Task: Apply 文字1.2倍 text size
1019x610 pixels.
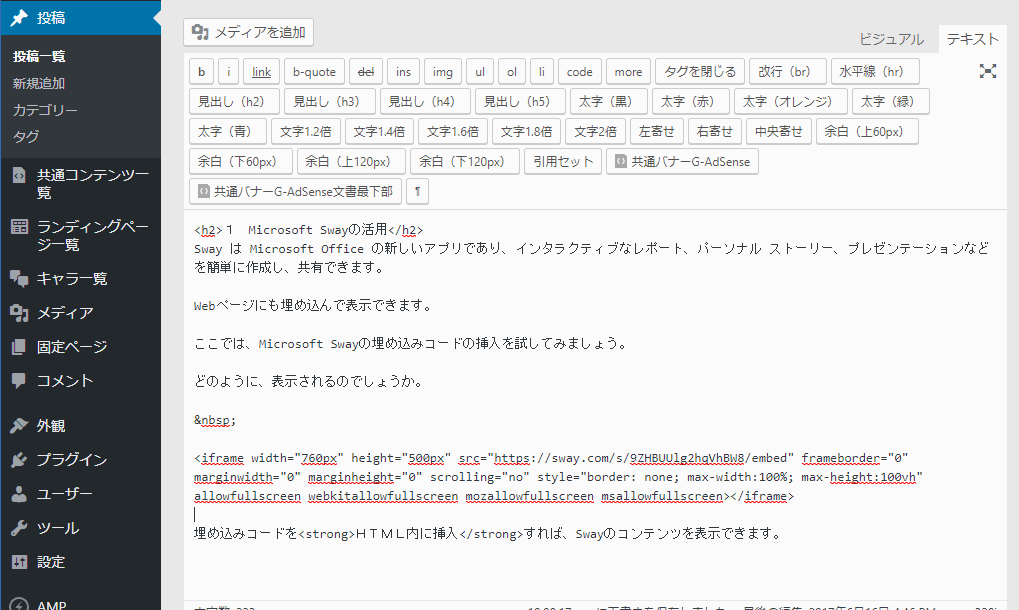Action: tap(305, 131)
